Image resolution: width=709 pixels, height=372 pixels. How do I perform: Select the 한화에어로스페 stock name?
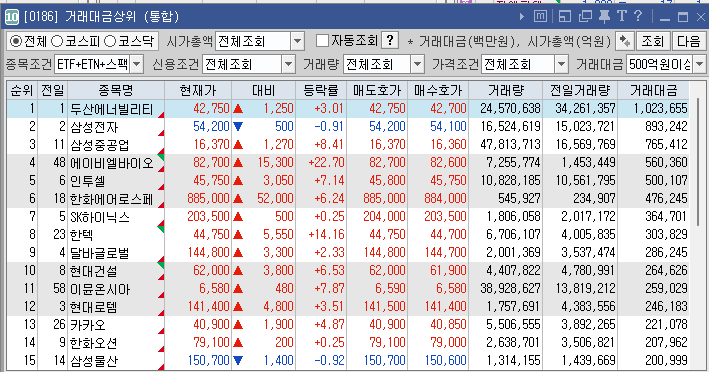pyautogui.click(x=112, y=199)
